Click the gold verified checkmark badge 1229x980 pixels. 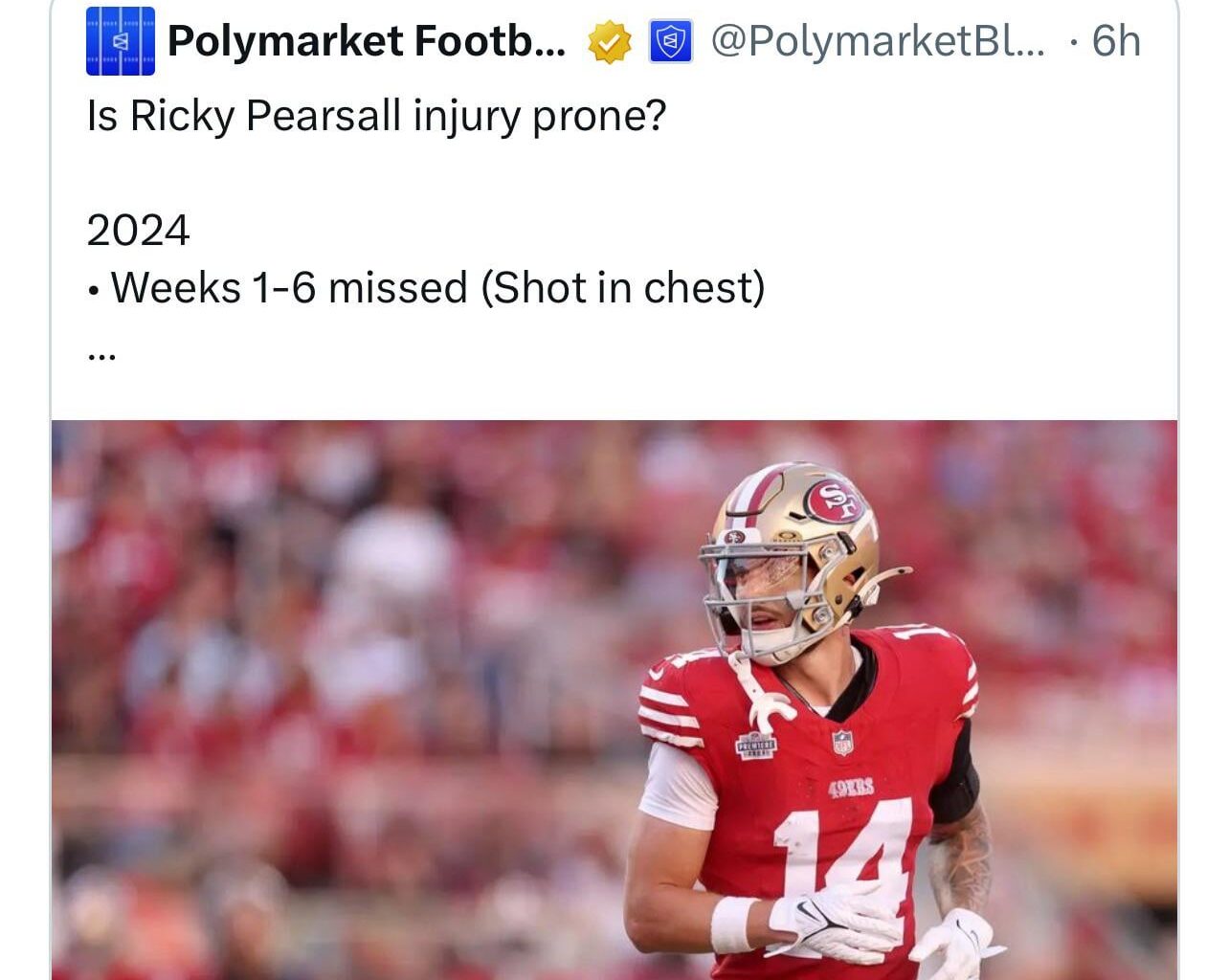609,42
